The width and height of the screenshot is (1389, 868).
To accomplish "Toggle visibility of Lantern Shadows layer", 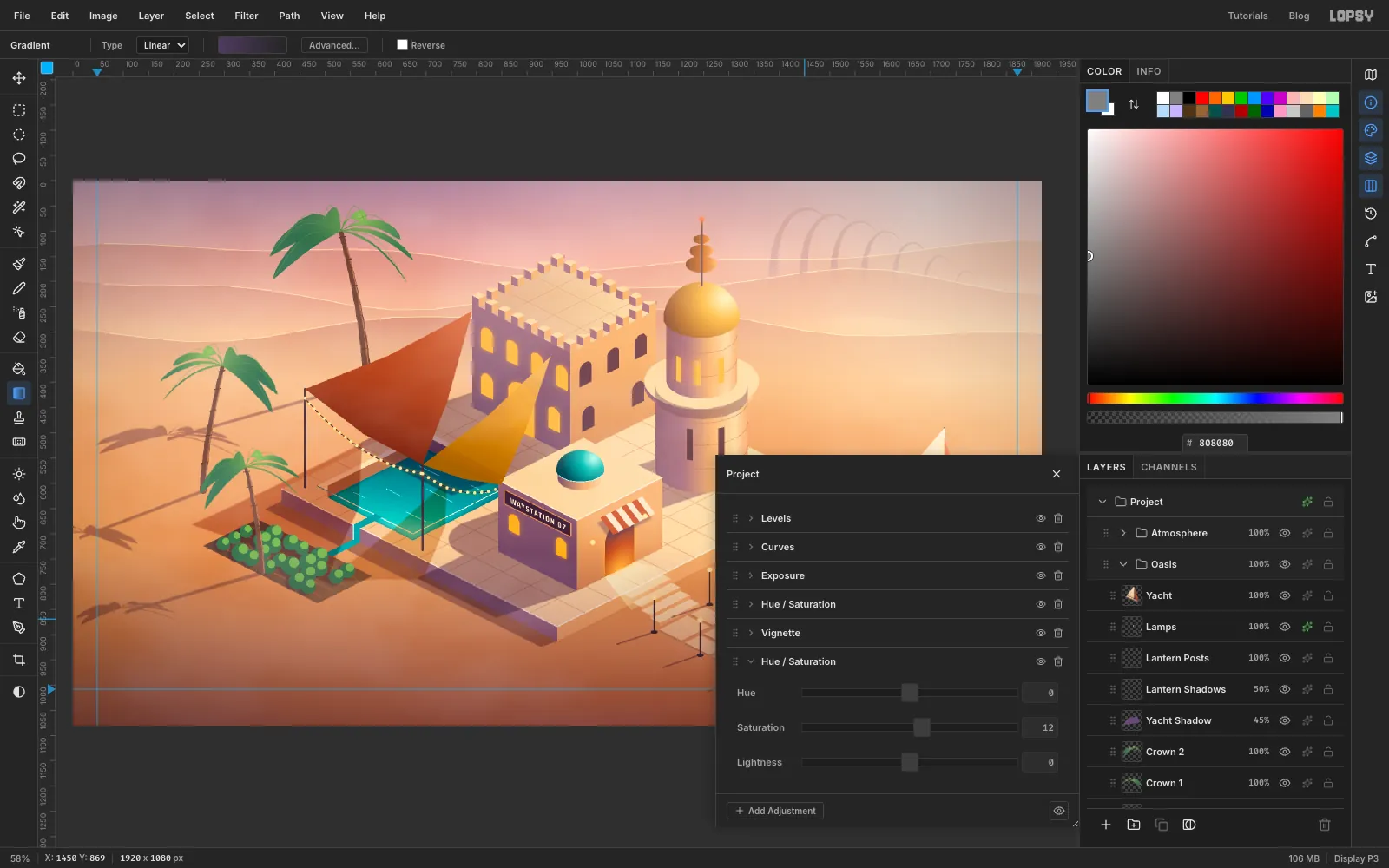I will pos(1285,689).
